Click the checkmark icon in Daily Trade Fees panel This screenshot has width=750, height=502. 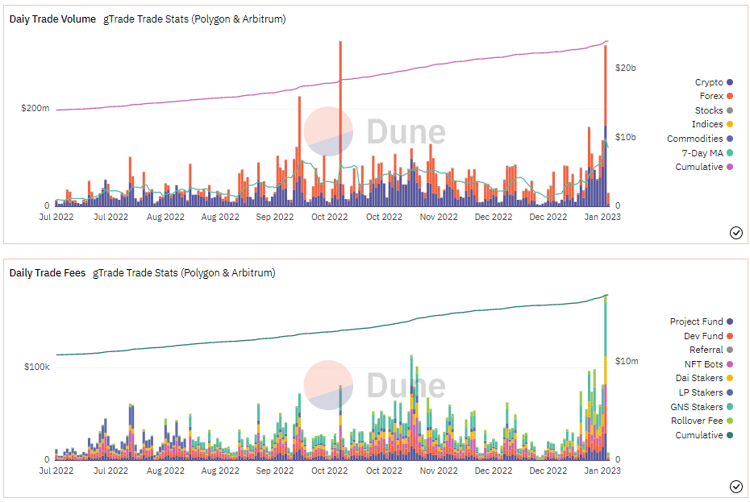click(735, 485)
